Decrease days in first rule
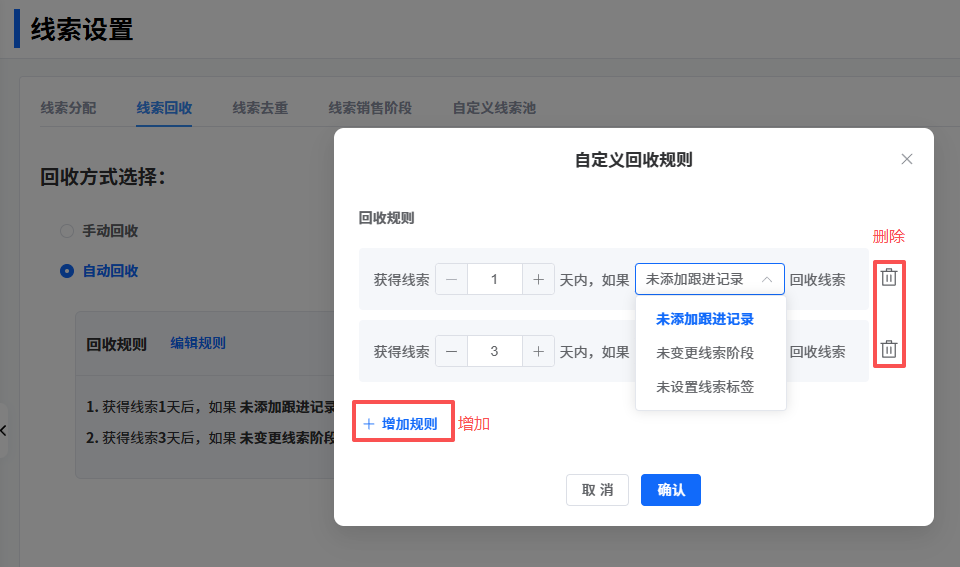 451,280
